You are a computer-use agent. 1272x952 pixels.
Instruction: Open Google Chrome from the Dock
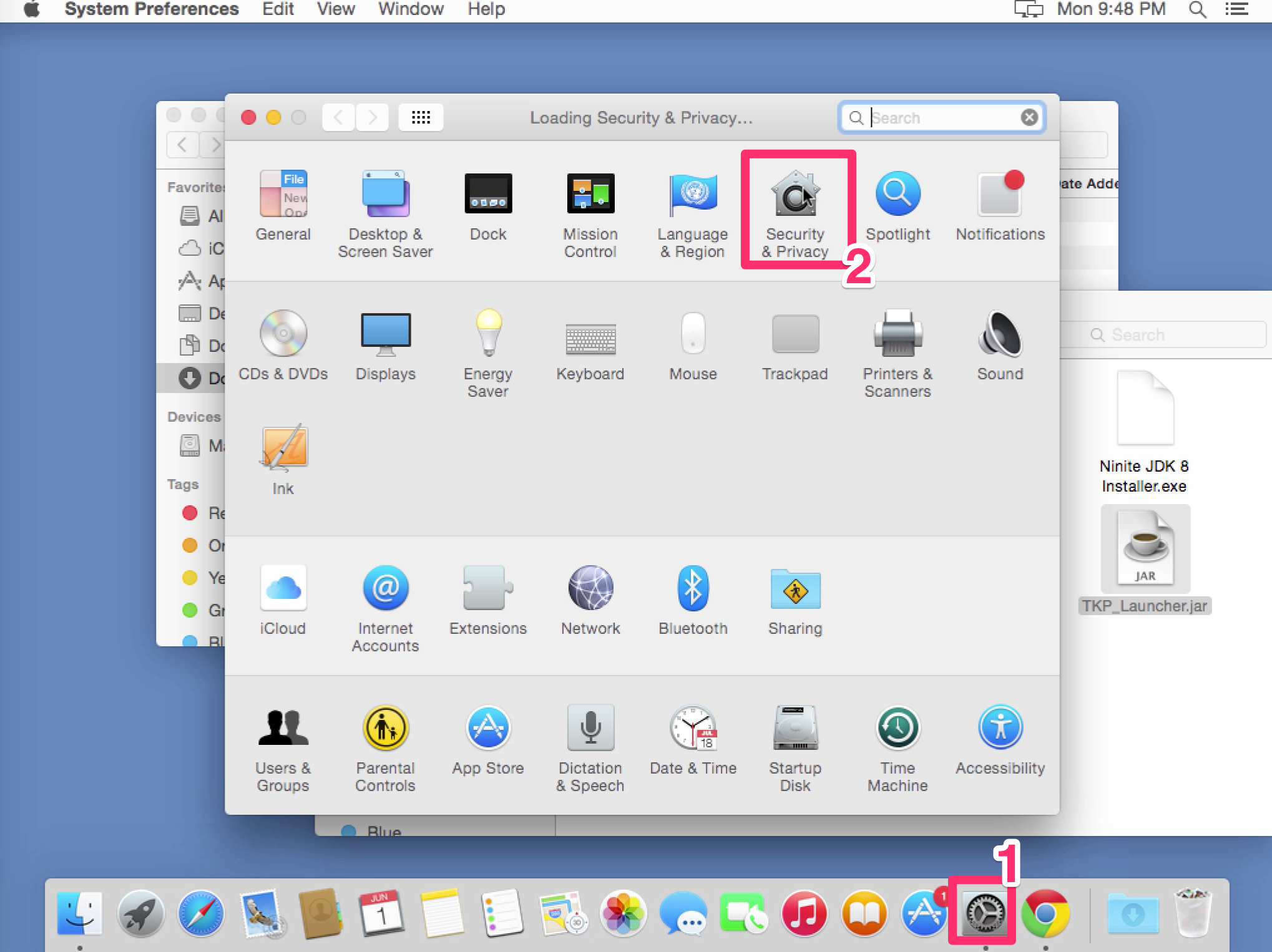(1045, 913)
